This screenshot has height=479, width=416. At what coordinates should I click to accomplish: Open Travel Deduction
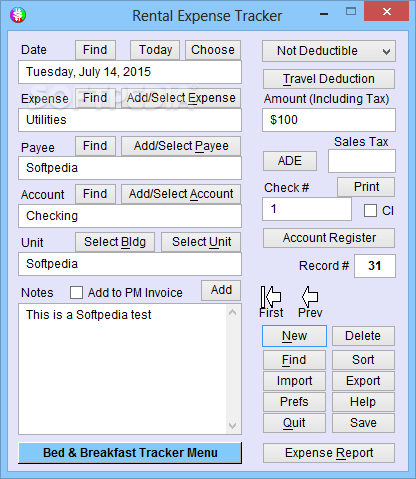(329, 79)
